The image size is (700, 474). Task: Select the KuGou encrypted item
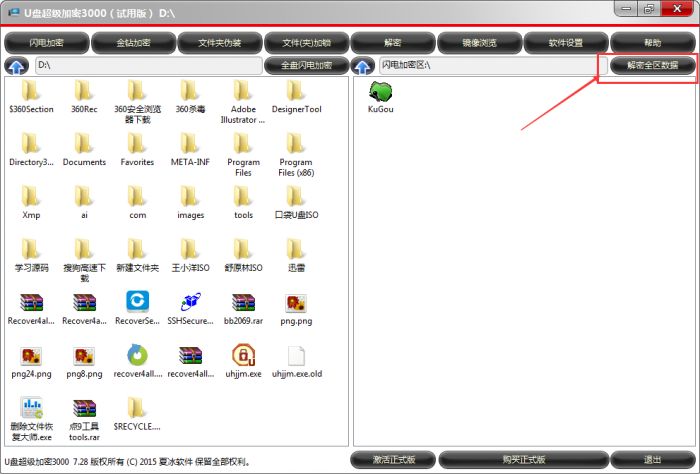coord(381,93)
